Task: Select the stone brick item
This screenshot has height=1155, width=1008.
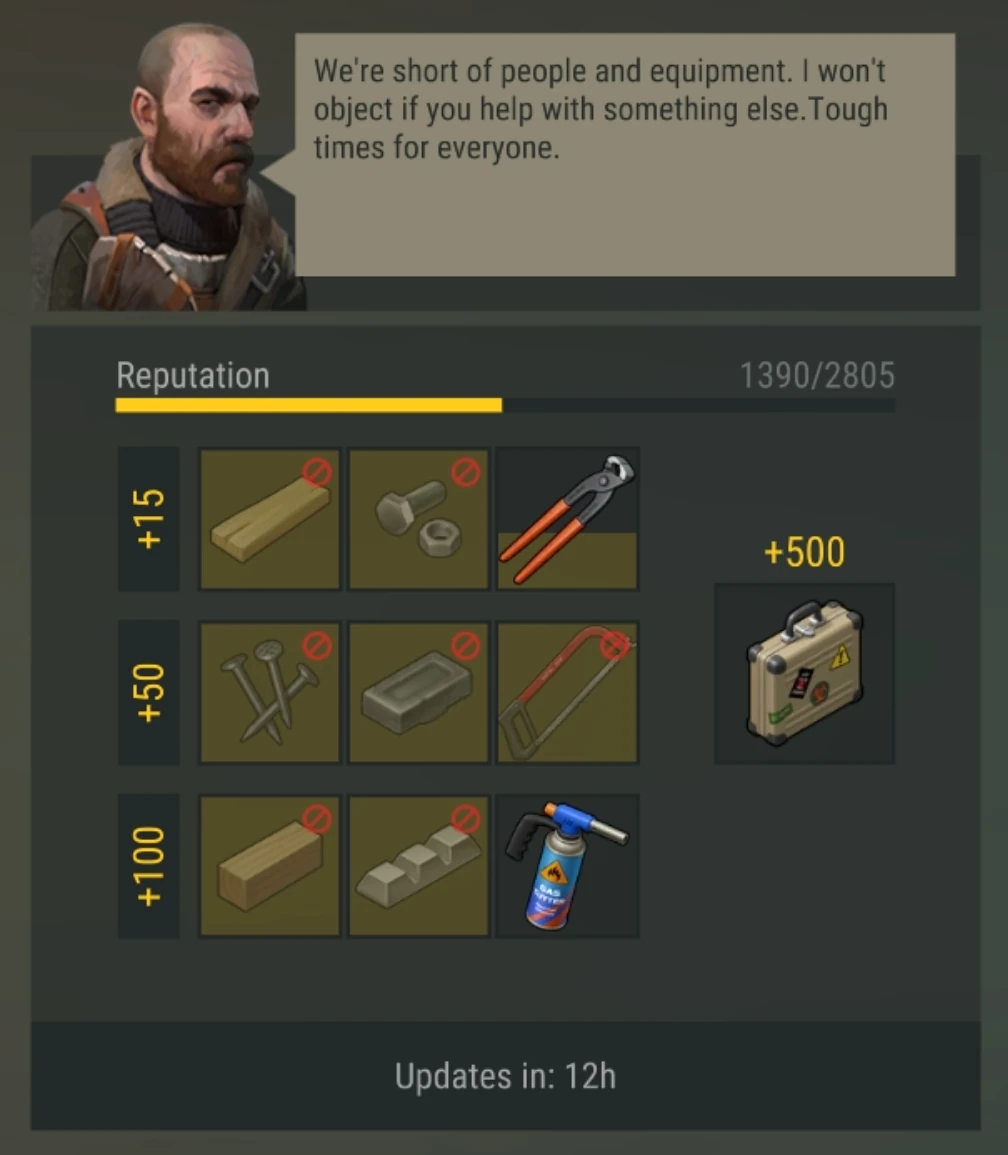Action: tap(419, 692)
